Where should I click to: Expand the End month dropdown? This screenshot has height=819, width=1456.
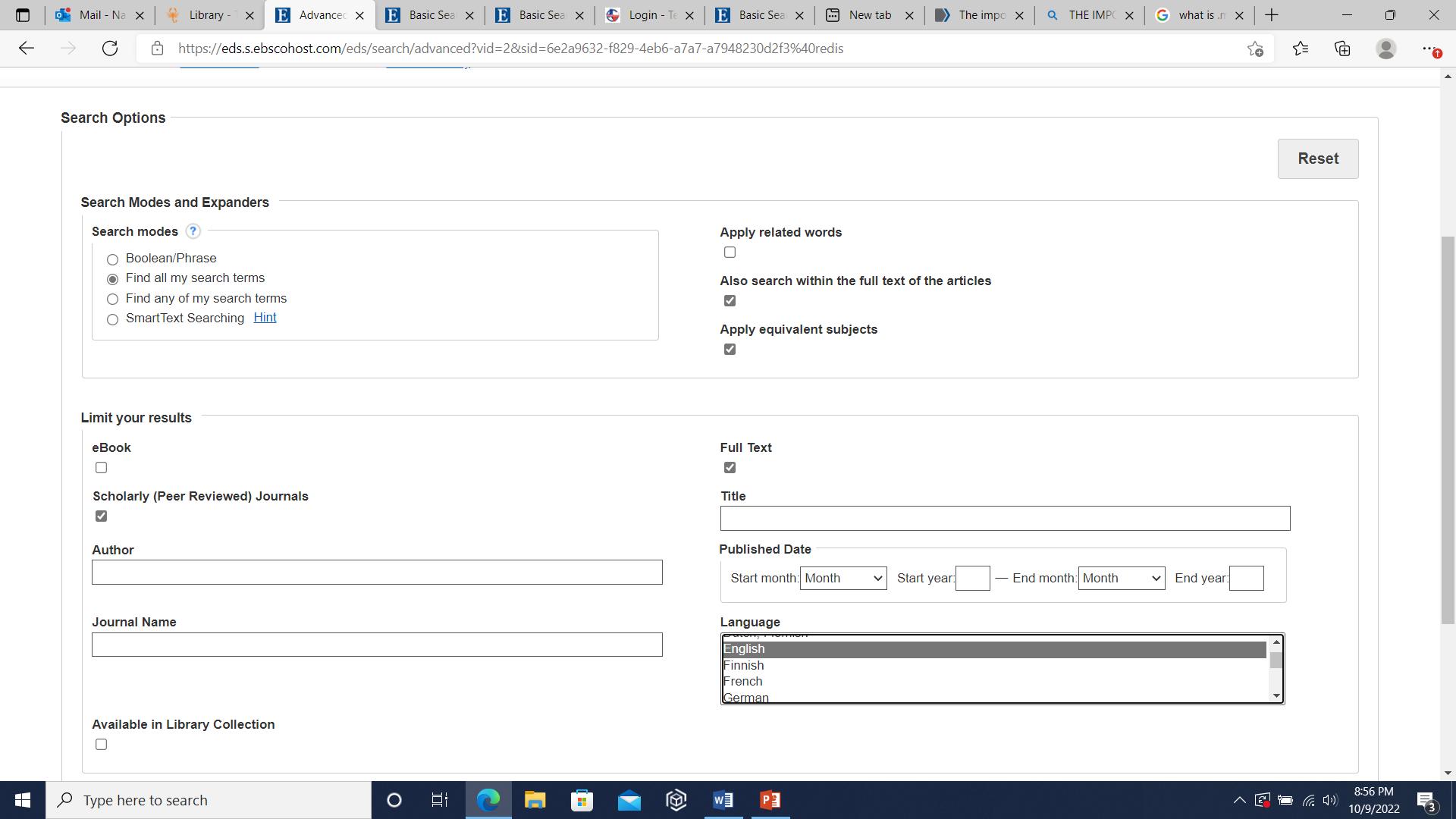tap(1121, 579)
